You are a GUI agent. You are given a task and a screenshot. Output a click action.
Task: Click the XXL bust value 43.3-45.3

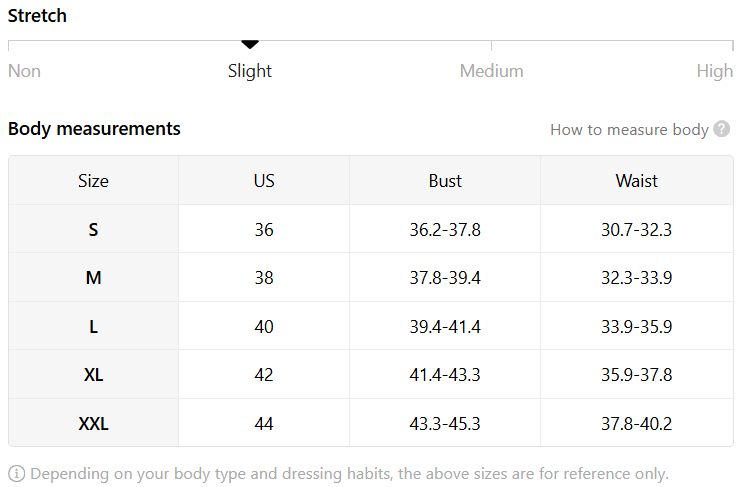click(x=445, y=424)
